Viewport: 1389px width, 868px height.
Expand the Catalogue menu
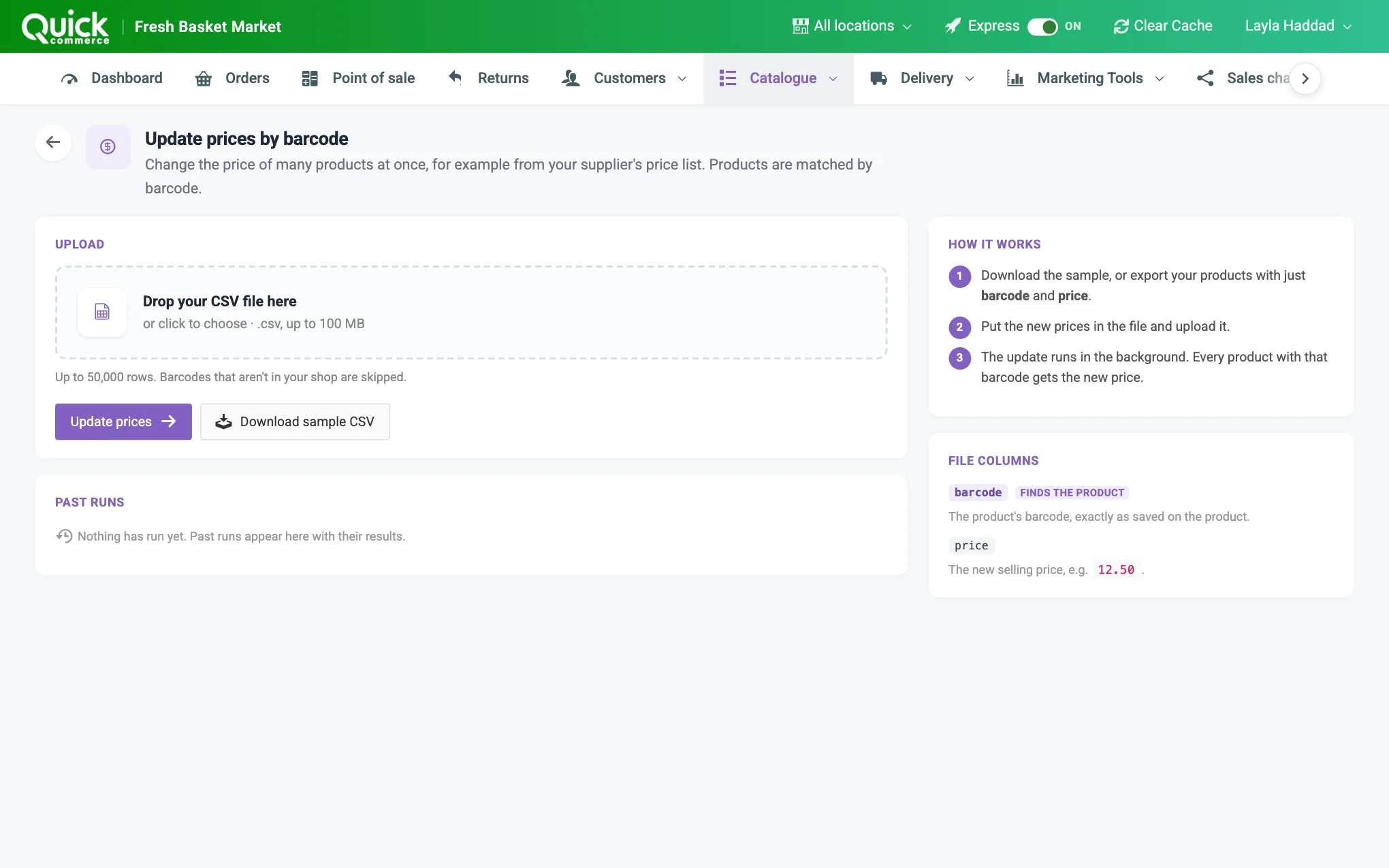(x=778, y=78)
